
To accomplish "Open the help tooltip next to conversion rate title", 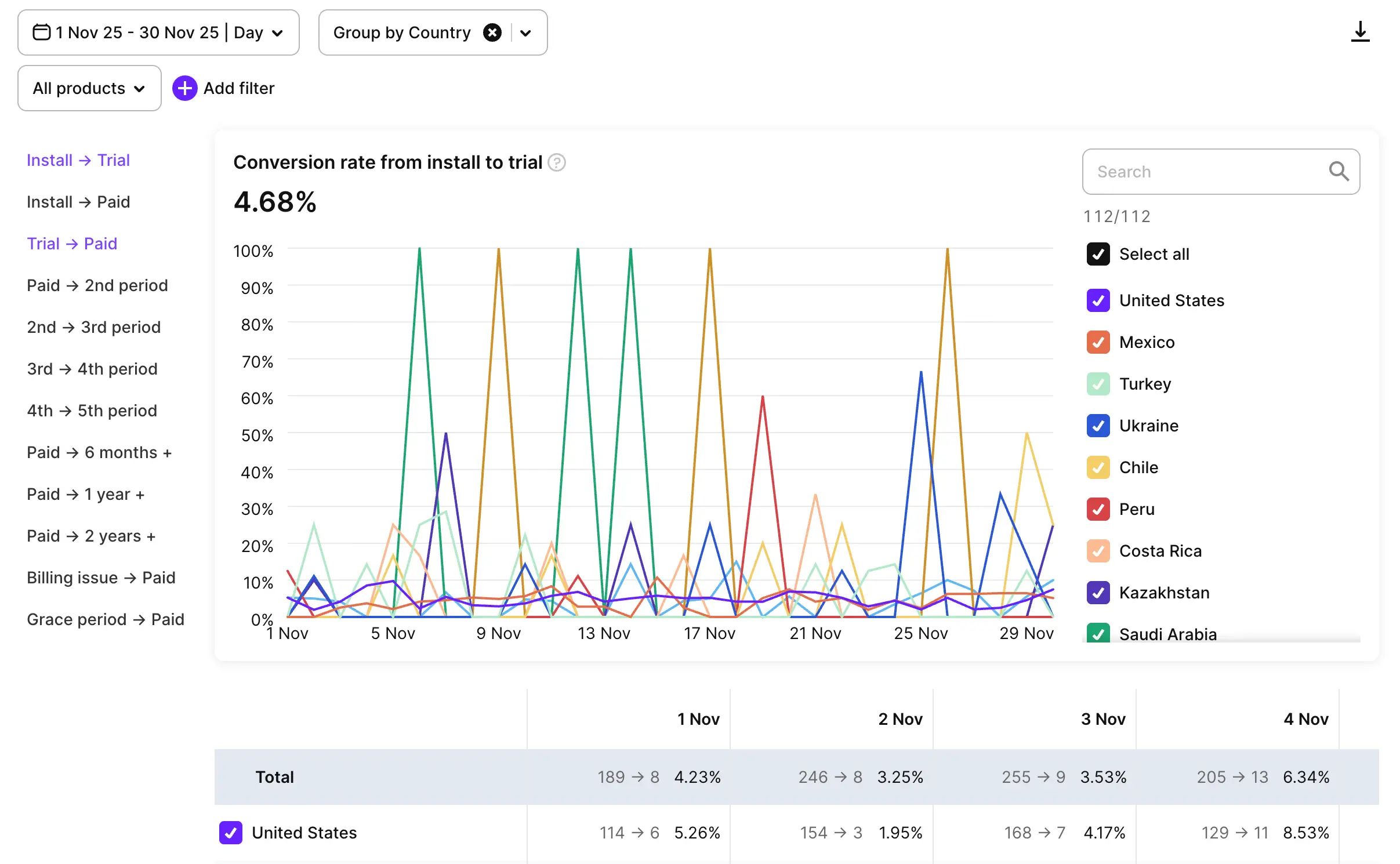I will (x=557, y=162).
